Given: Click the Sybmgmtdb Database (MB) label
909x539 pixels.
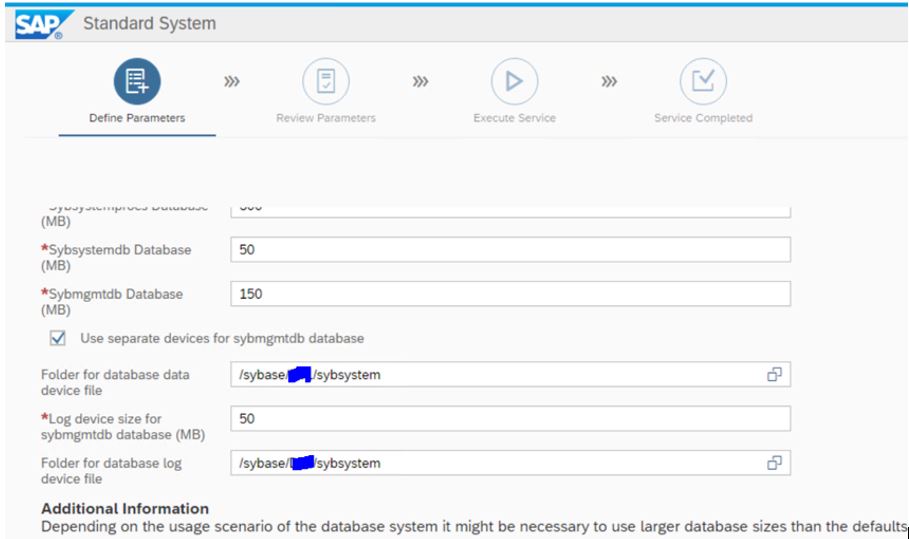Looking at the screenshot, I should pos(112,301).
